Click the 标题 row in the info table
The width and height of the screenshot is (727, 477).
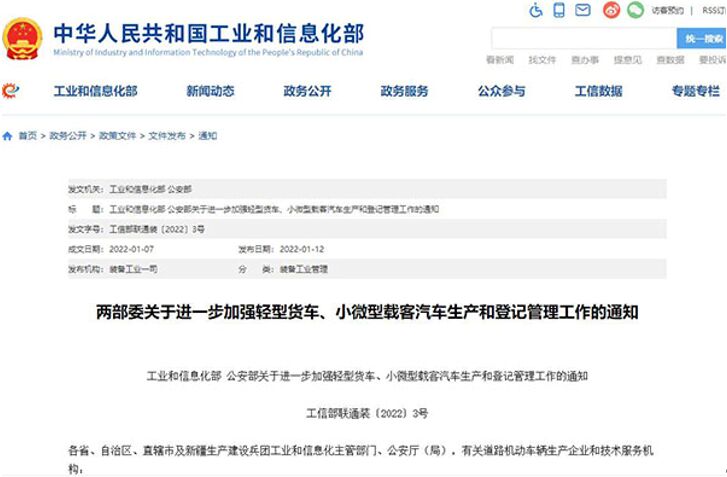click(367, 209)
